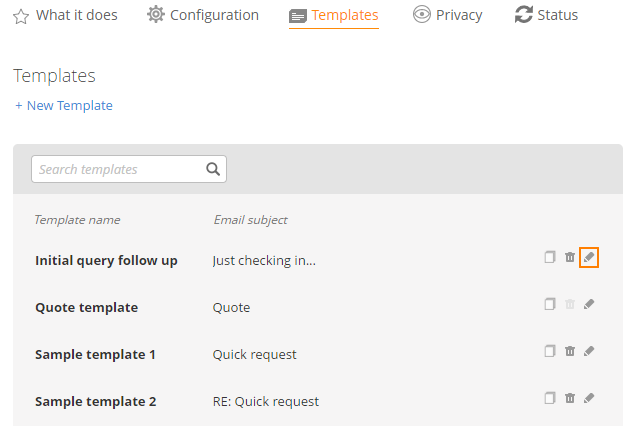Delete the Initial query follow up template
Screen dimensions: 640x440
point(570,257)
